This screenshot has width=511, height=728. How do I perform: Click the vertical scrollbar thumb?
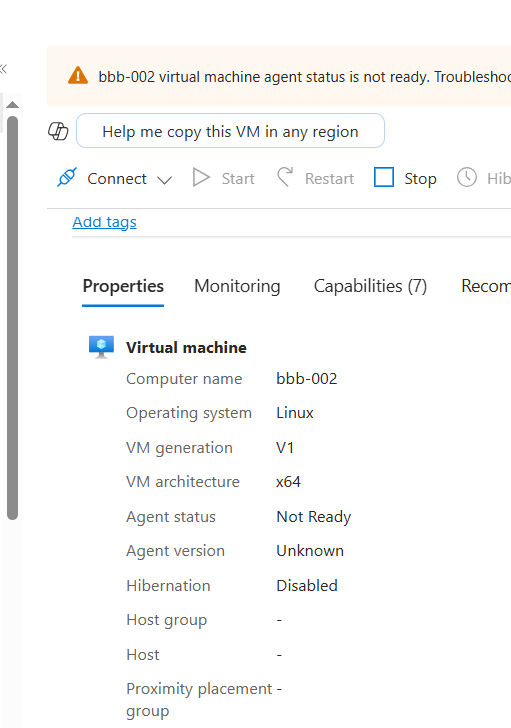[13, 318]
